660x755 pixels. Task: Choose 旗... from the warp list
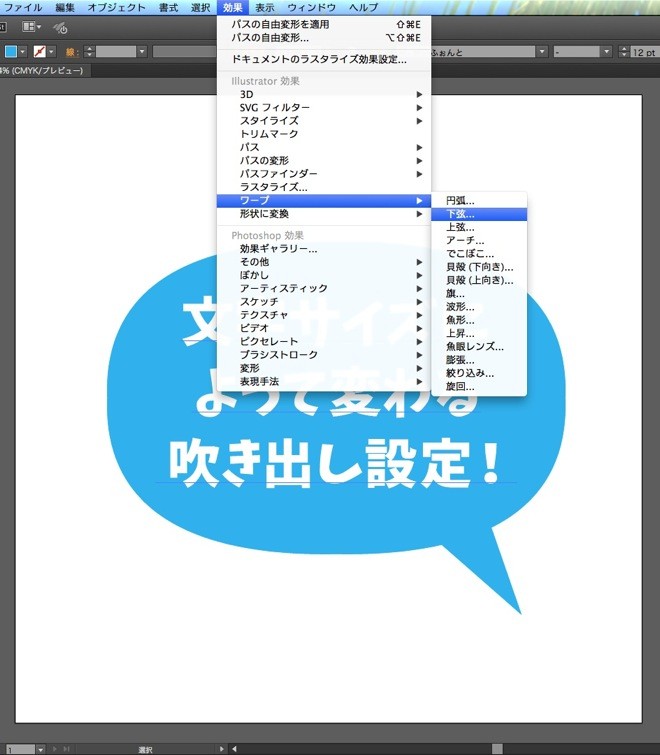pyautogui.click(x=455, y=294)
